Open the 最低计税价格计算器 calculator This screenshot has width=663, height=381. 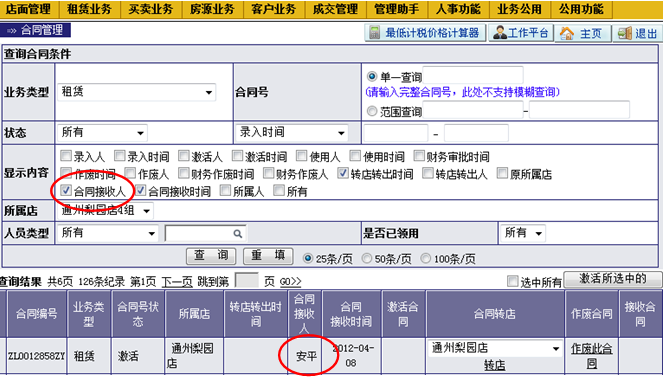click(x=425, y=33)
